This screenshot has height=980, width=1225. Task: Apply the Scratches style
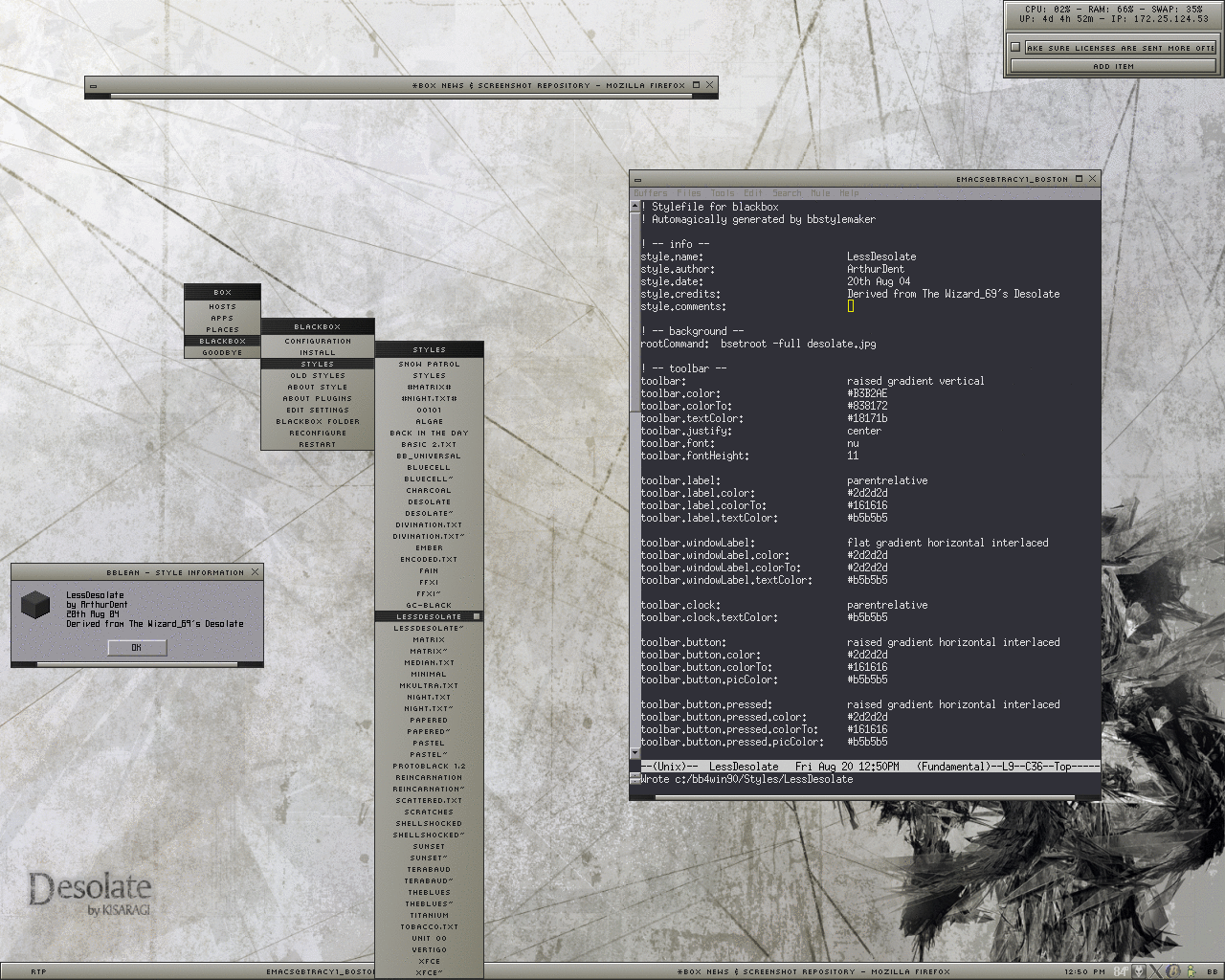coord(429,812)
